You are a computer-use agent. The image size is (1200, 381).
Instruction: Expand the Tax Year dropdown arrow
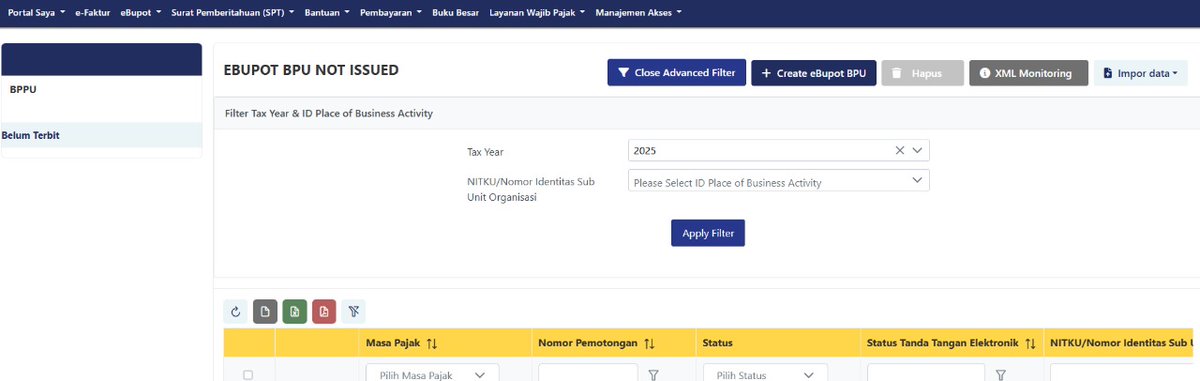tap(918, 150)
